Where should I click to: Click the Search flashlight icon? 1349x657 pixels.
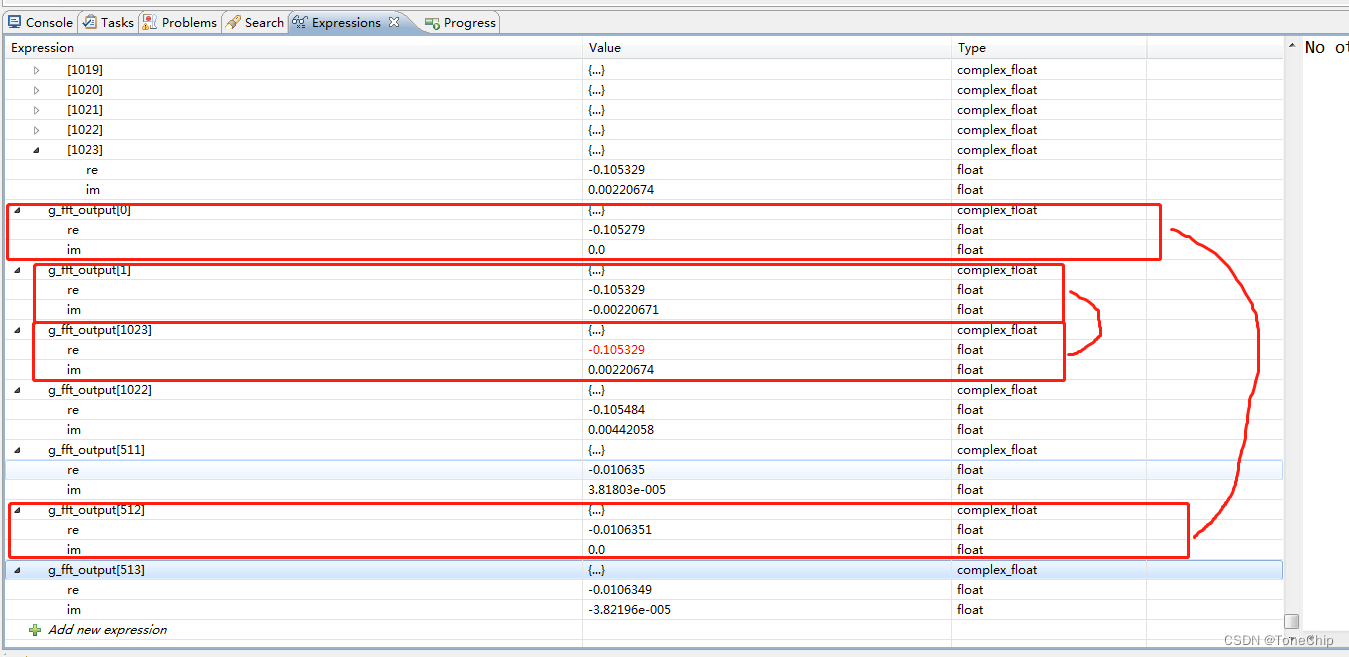[x=233, y=22]
